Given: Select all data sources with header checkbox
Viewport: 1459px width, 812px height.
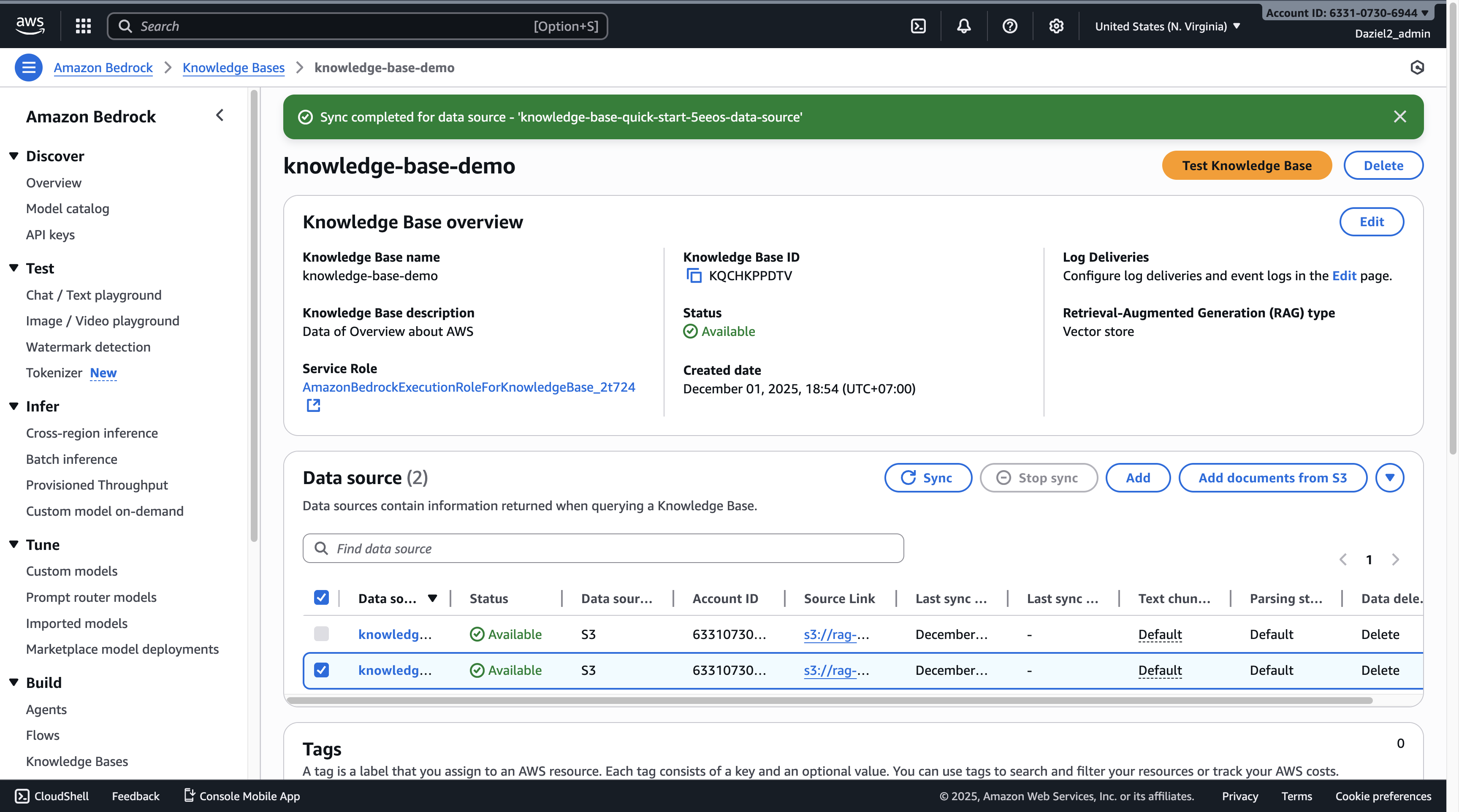Looking at the screenshot, I should click(321, 597).
